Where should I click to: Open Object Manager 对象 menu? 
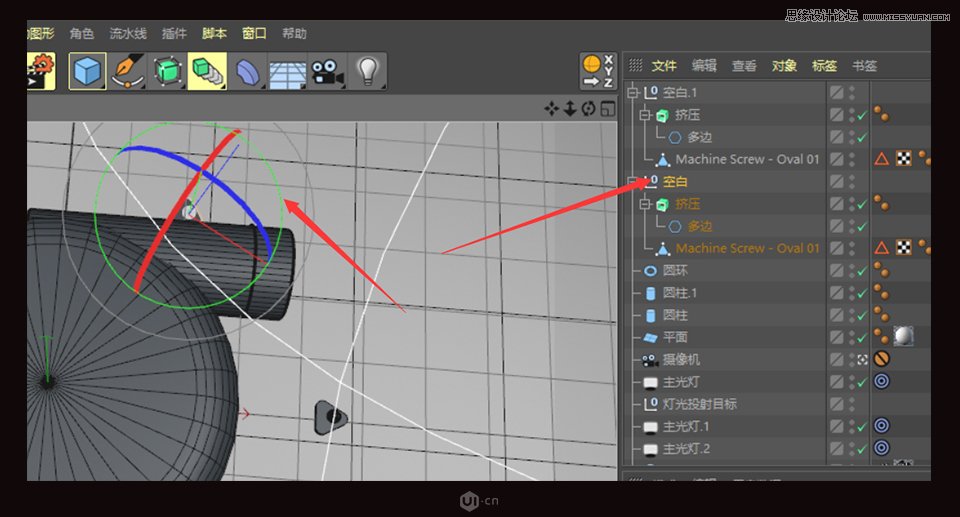click(784, 66)
